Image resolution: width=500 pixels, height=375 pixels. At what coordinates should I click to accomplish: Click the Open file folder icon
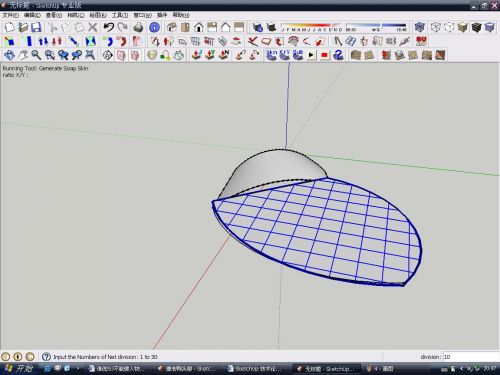tap(23, 27)
